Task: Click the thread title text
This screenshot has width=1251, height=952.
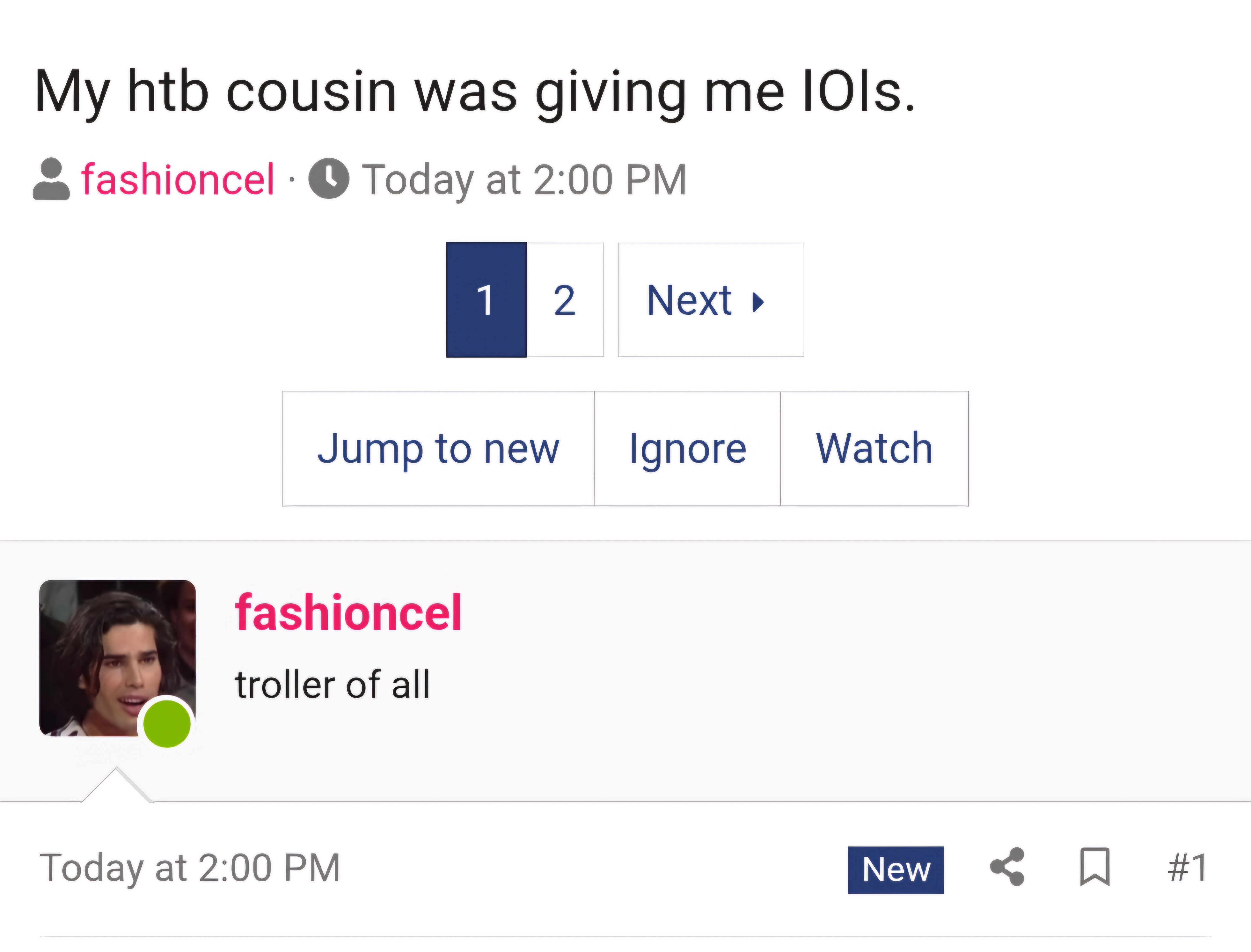Action: (x=474, y=92)
